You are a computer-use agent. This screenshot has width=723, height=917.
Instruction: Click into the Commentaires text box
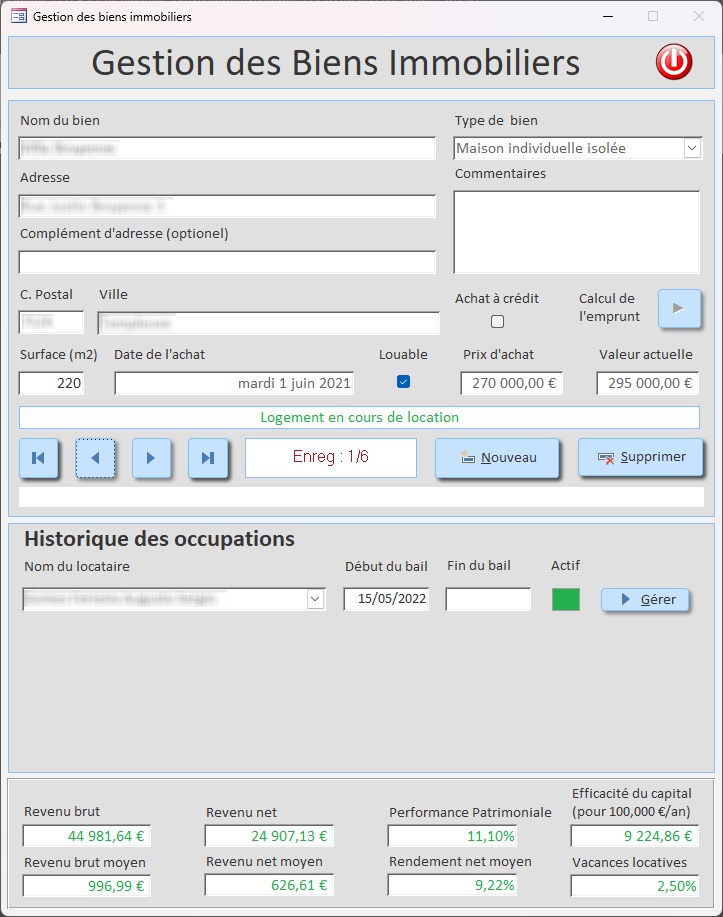(576, 232)
